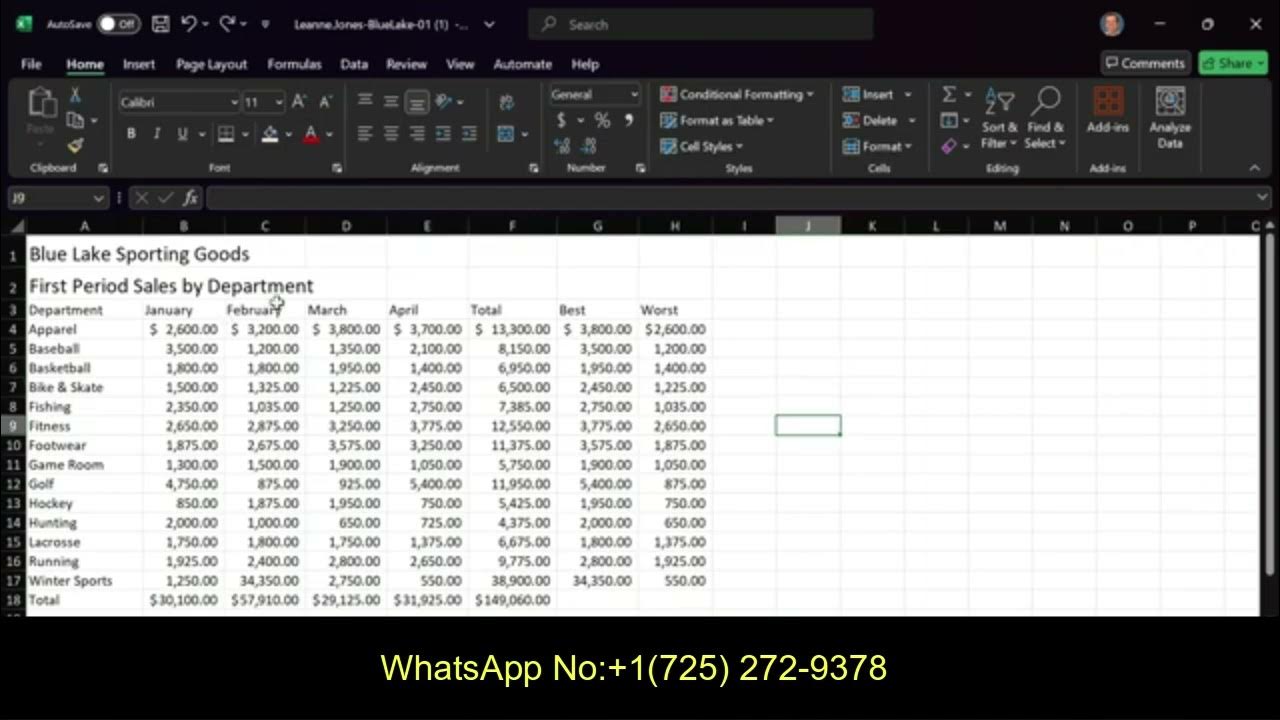Click the Clear eraser icon
Screen dimensions: 1280x720
click(949, 146)
